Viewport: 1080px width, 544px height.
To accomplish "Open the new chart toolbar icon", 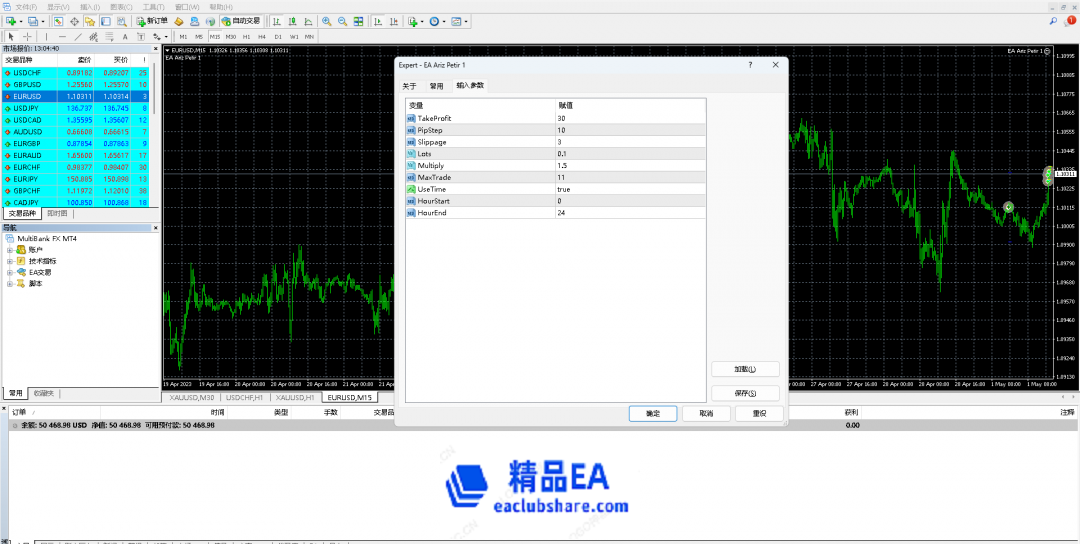I will [x=10, y=21].
